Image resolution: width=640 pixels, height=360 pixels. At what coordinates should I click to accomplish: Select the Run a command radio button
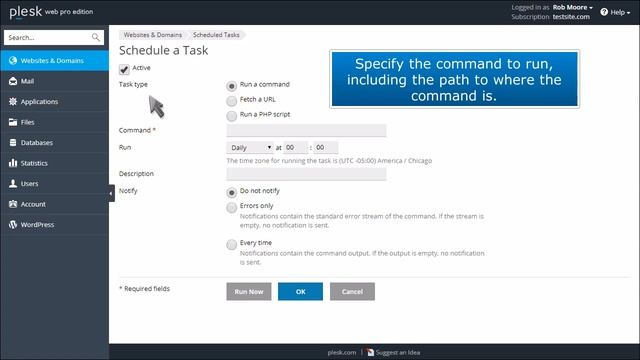pyautogui.click(x=231, y=86)
